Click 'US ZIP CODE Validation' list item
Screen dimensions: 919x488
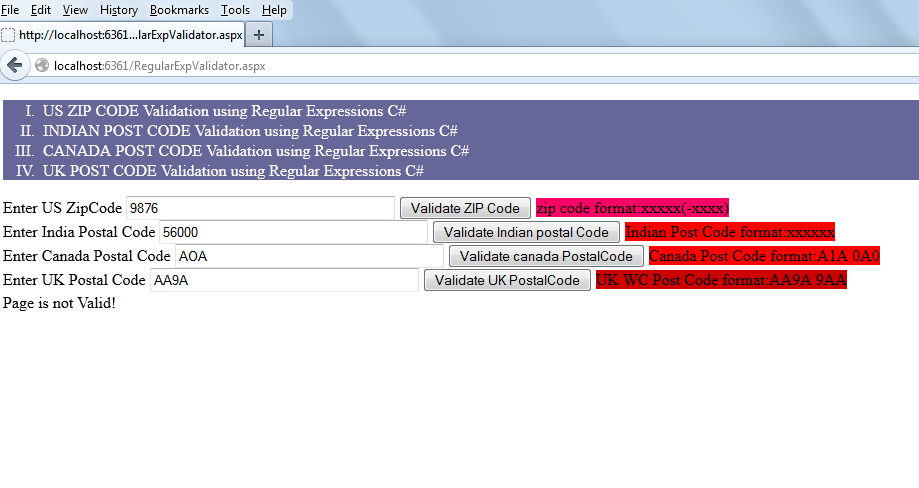point(224,111)
